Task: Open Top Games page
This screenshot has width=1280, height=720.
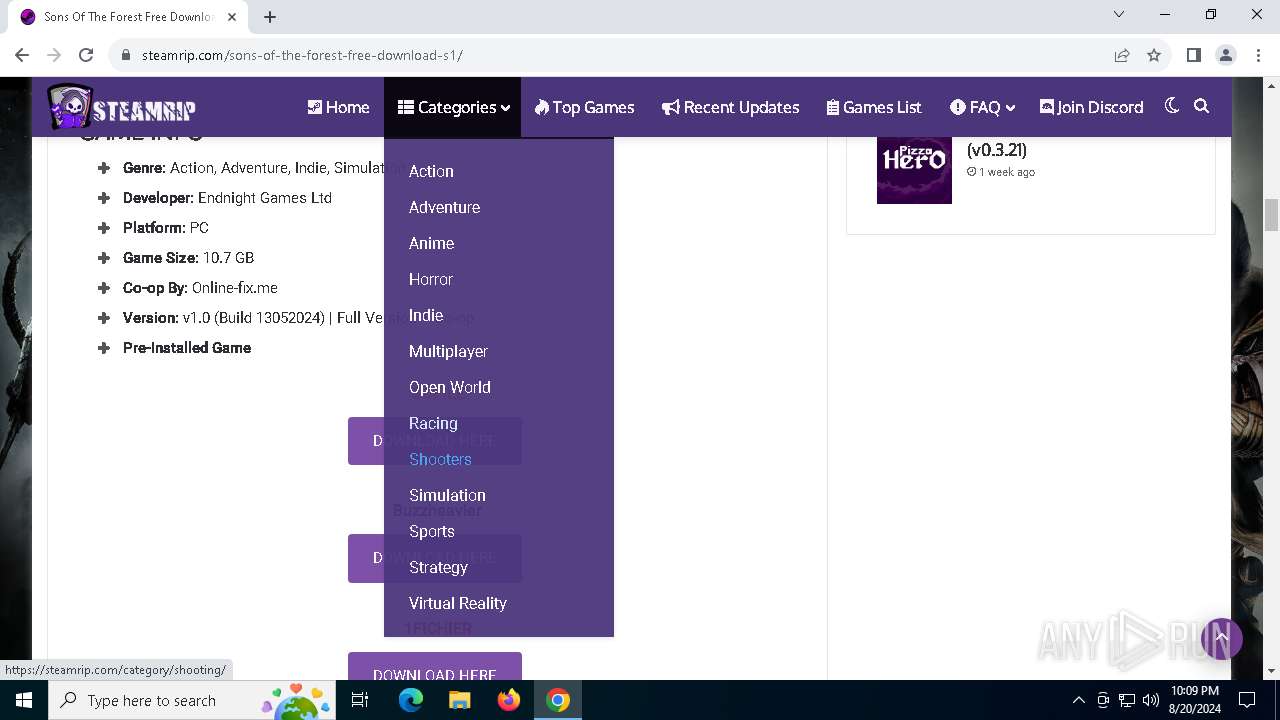Action: click(x=584, y=107)
